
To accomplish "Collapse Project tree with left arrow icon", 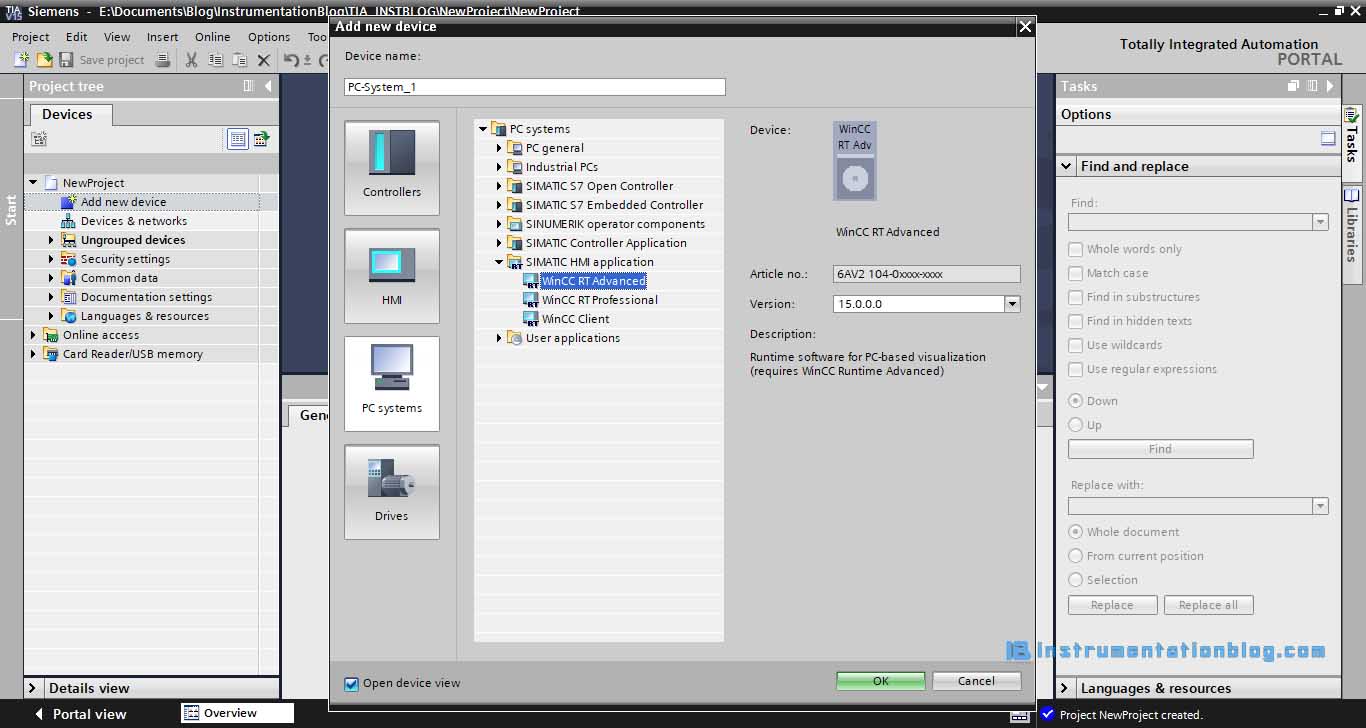I will (268, 86).
